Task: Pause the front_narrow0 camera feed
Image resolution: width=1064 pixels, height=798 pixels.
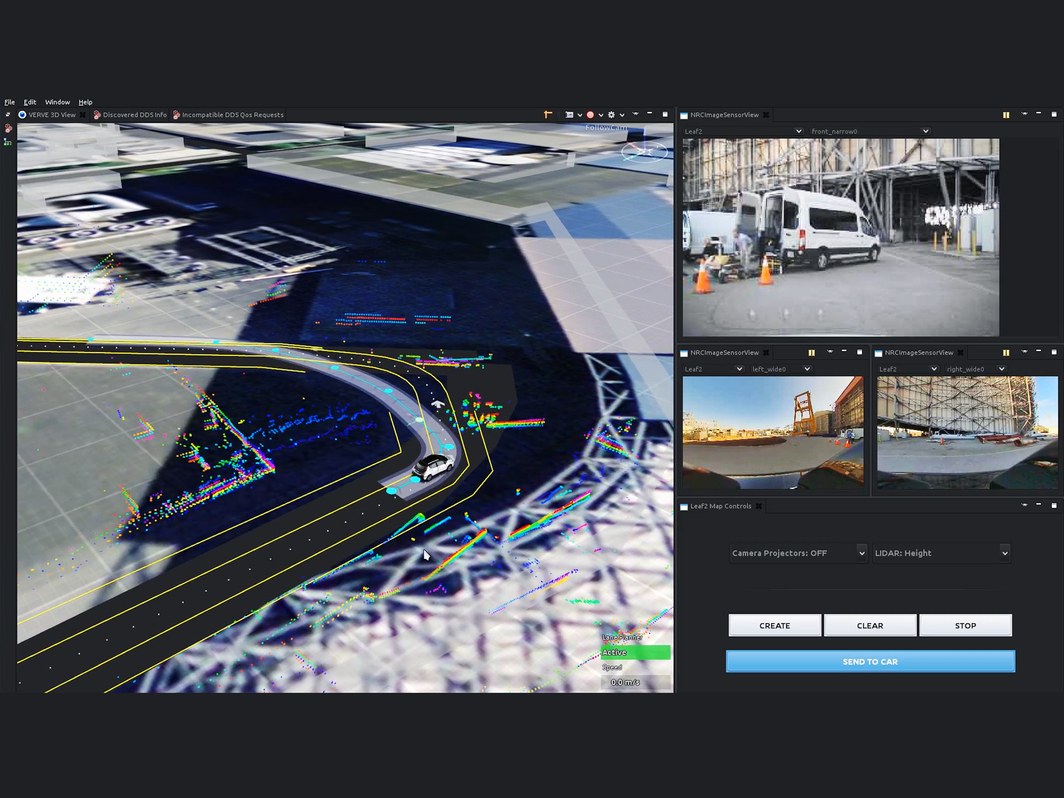Action: [1006, 115]
